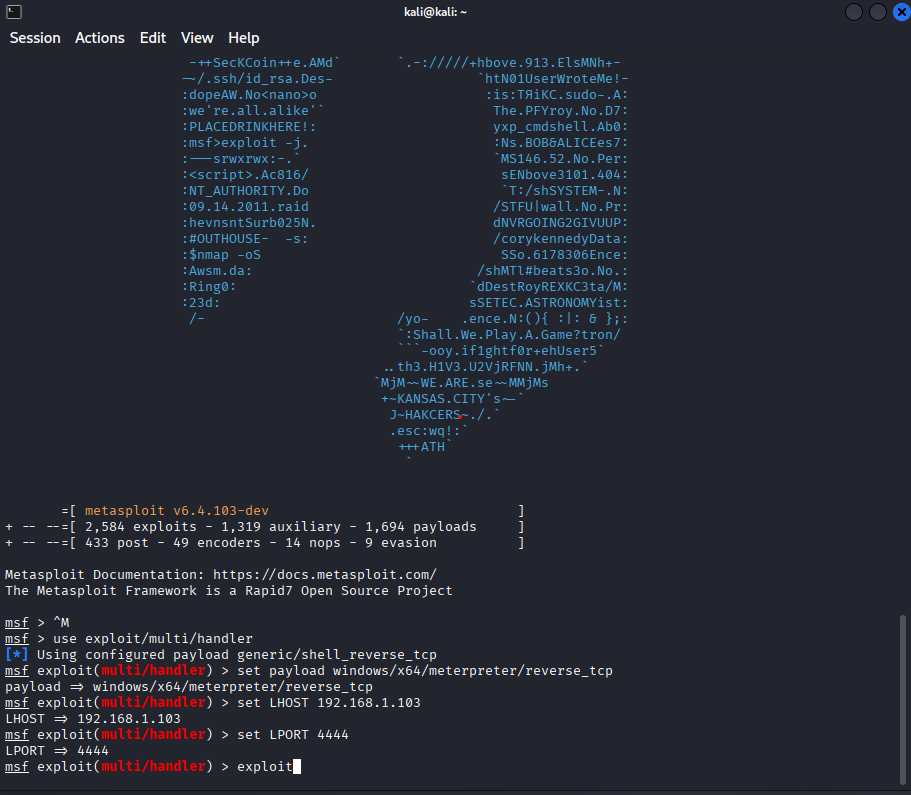This screenshot has height=795, width=911.
Task: Click the docs.metasploit.com URL
Action: coord(325,575)
